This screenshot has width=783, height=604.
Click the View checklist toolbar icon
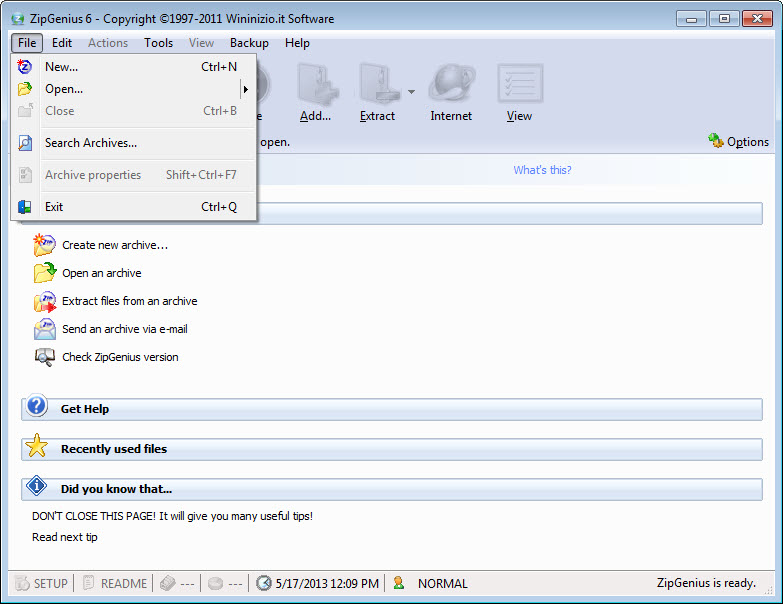520,83
